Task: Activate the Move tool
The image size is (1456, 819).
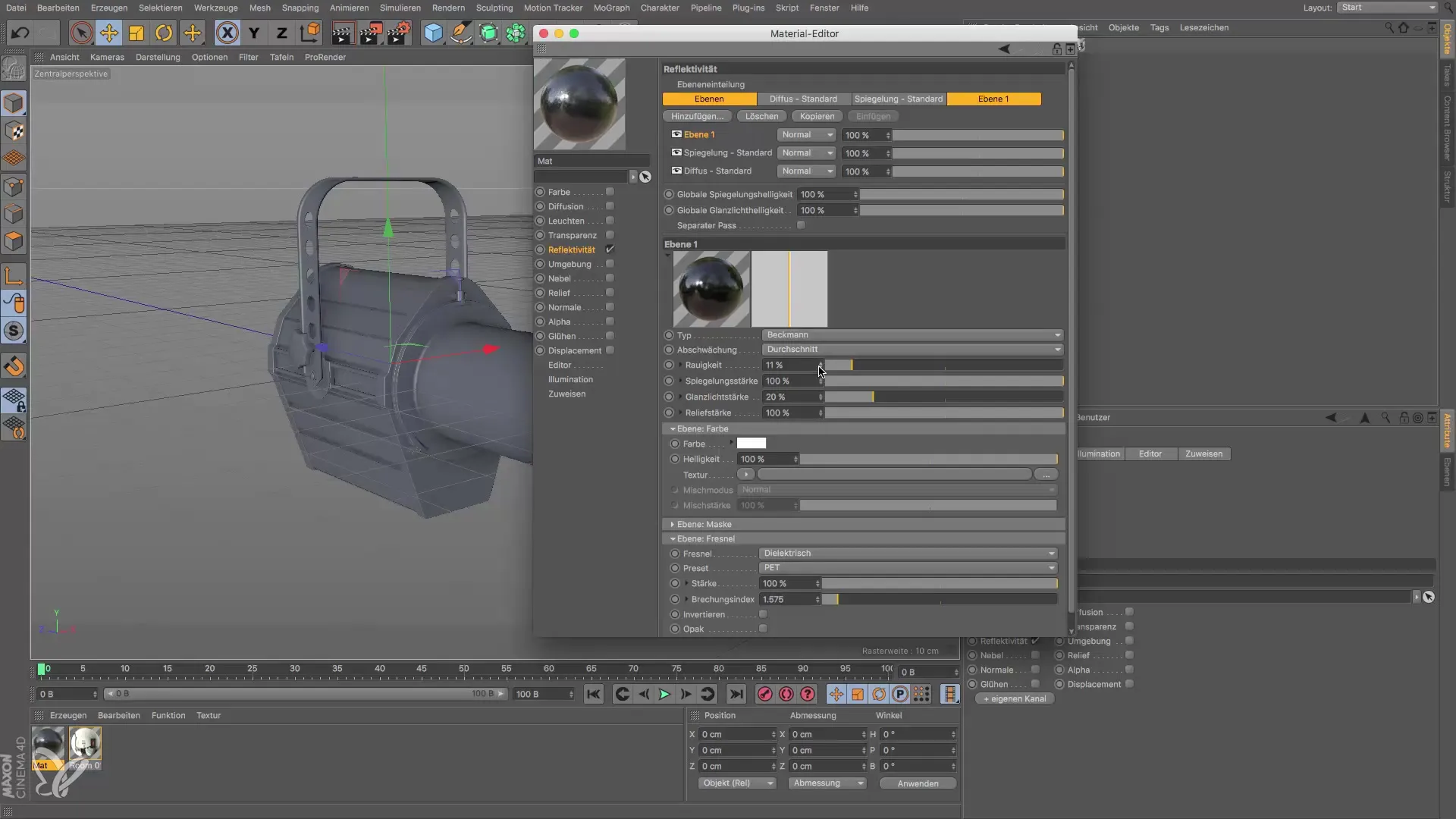Action: [109, 33]
